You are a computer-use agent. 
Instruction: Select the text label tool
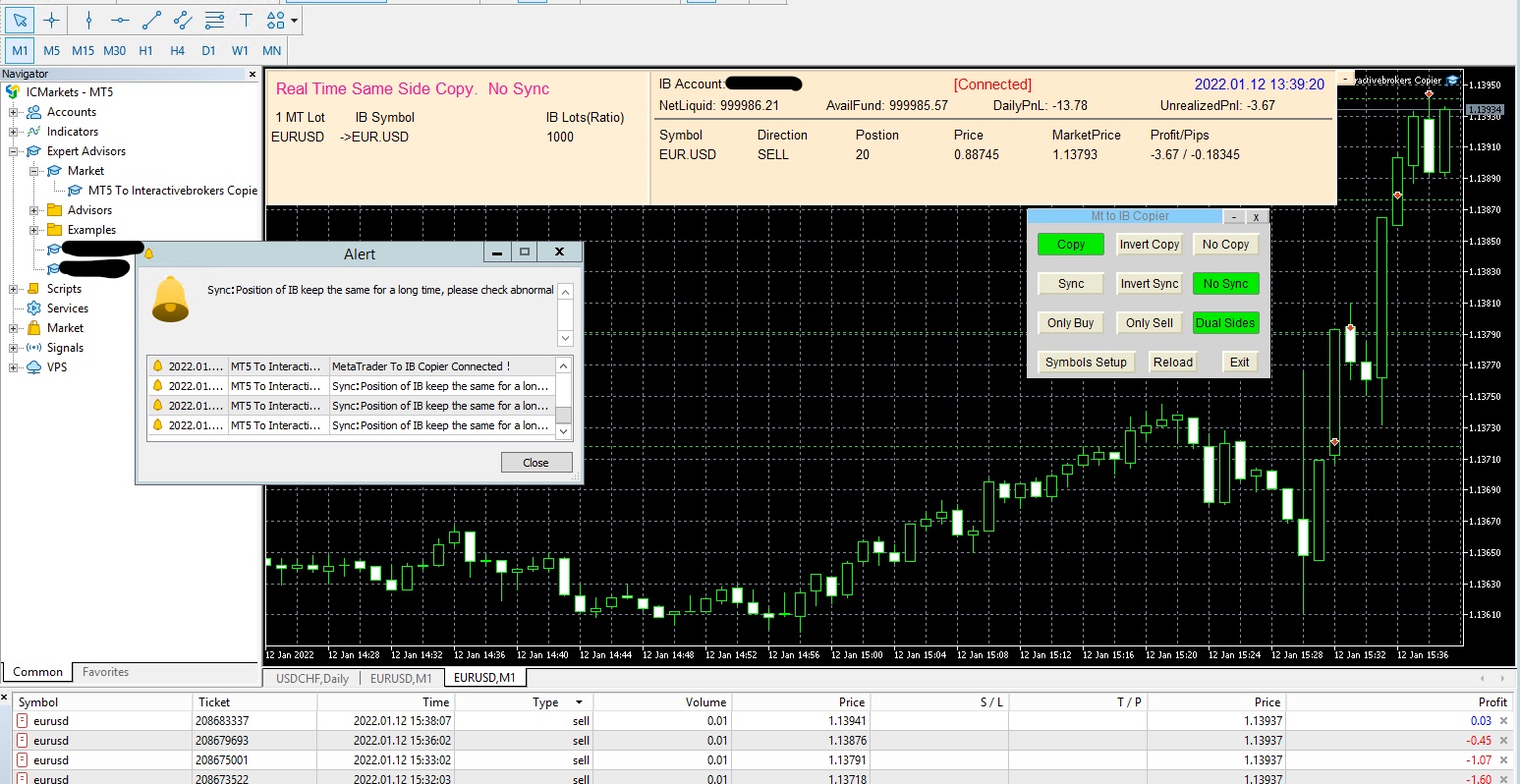pyautogui.click(x=246, y=20)
